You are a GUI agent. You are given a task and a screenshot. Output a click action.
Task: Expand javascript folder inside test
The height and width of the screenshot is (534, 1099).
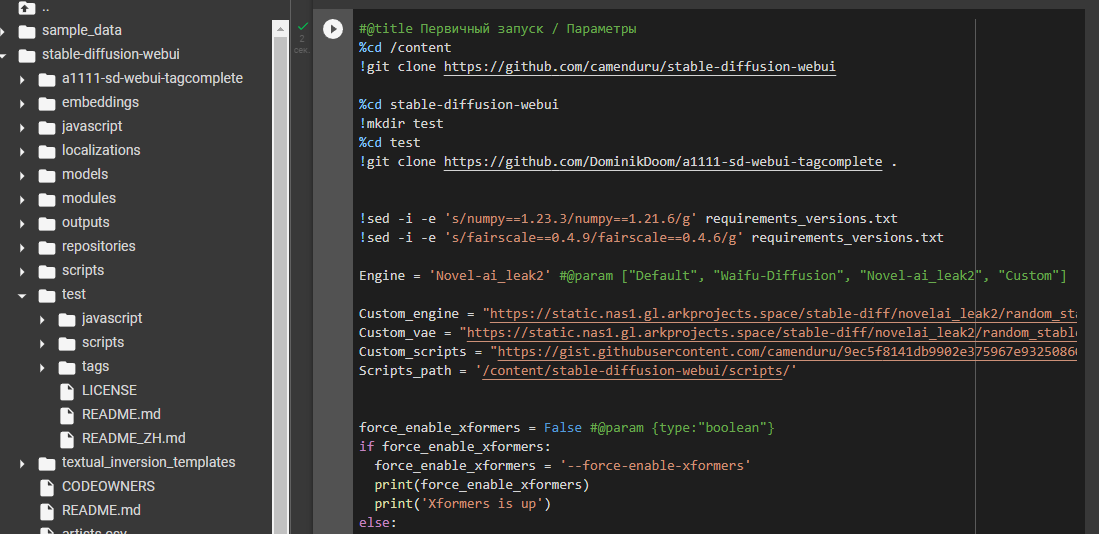coord(42,319)
